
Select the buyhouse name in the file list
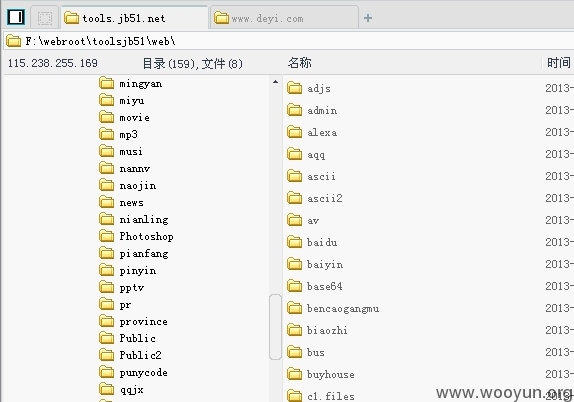(331, 375)
